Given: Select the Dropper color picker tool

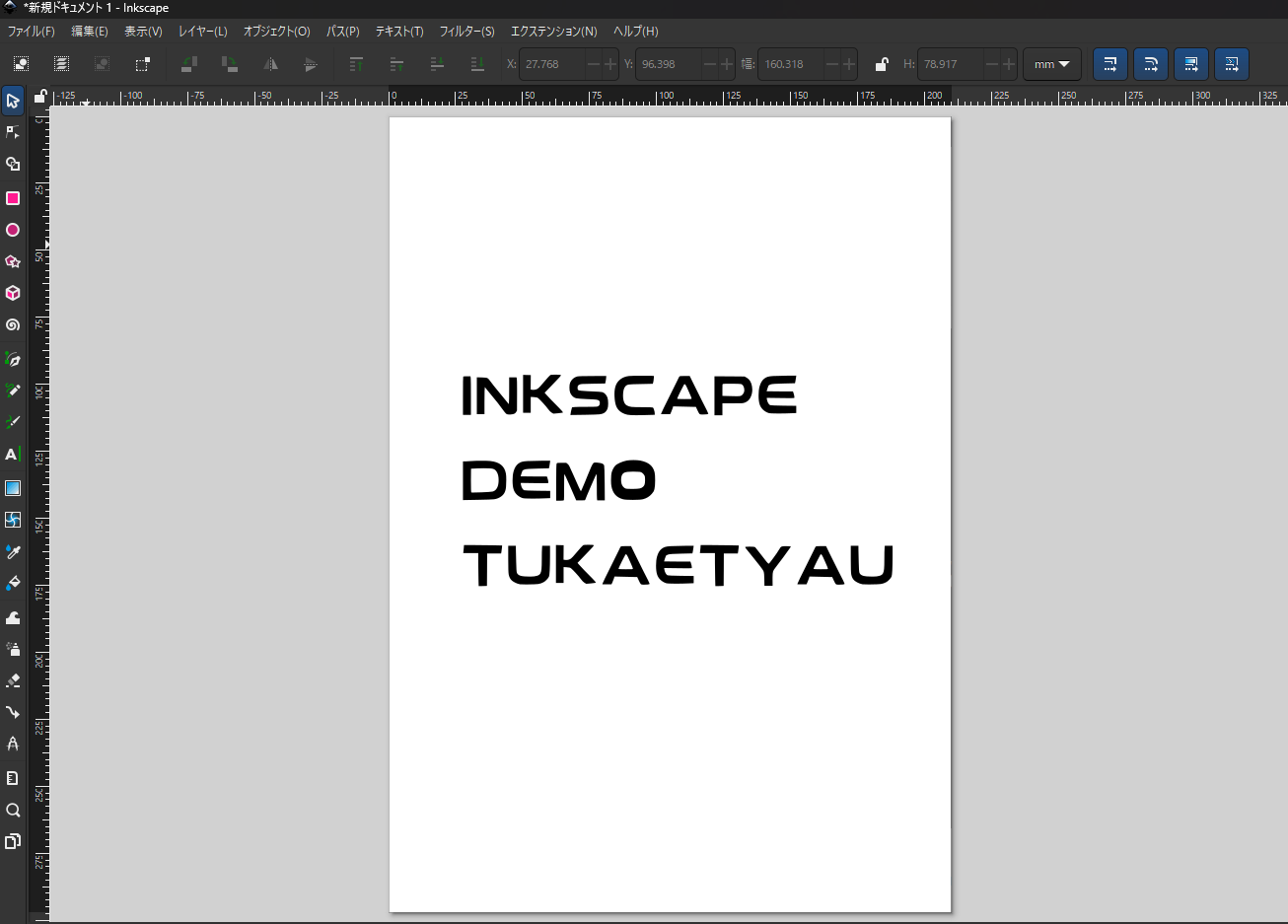Looking at the screenshot, I should 13,551.
